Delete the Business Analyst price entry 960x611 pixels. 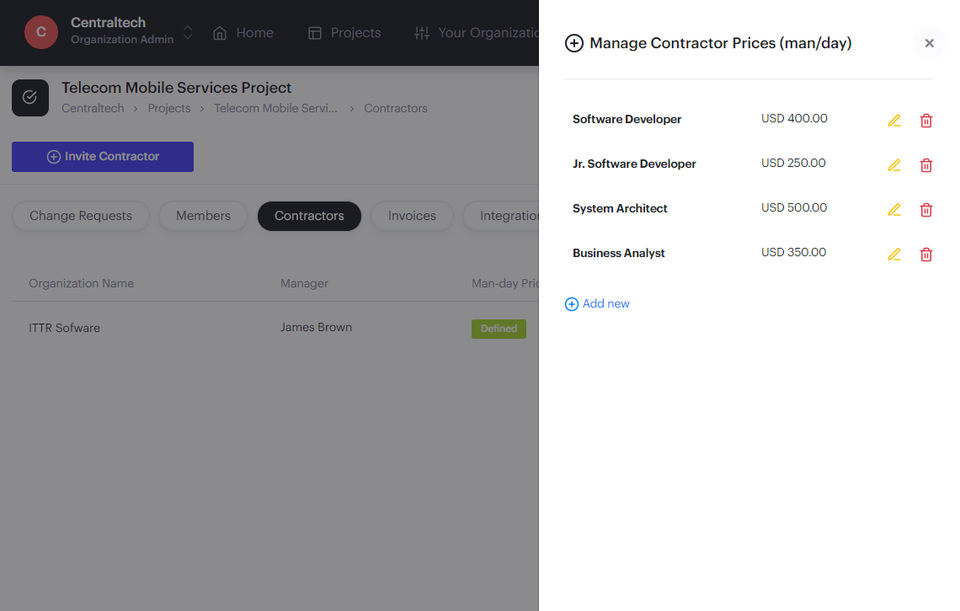click(926, 255)
